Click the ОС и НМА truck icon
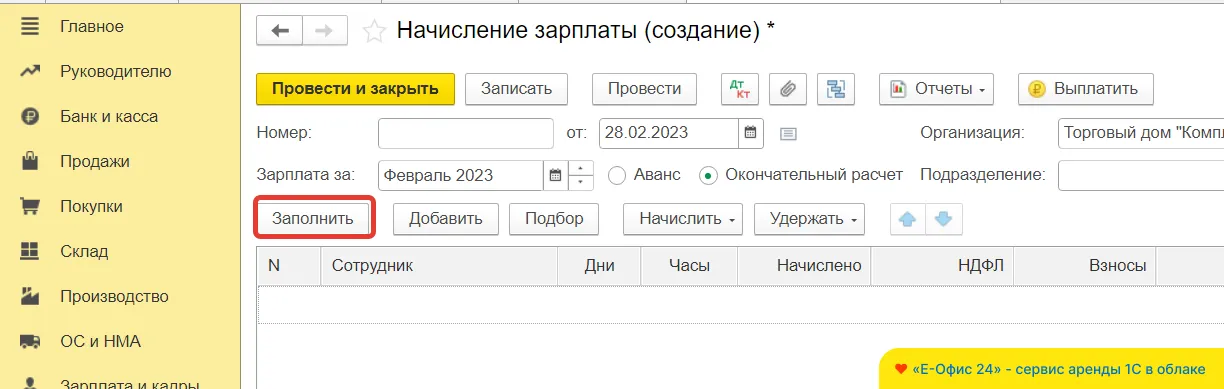The height and width of the screenshot is (389, 1224). (x=30, y=342)
